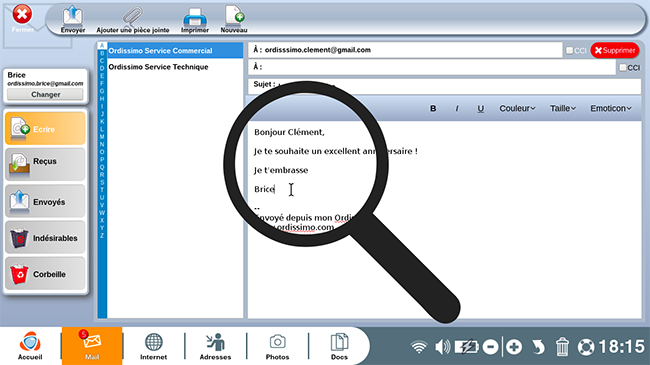This screenshot has width=650, height=365.
Task: Jump to letter M in contact index
Action: (102, 136)
